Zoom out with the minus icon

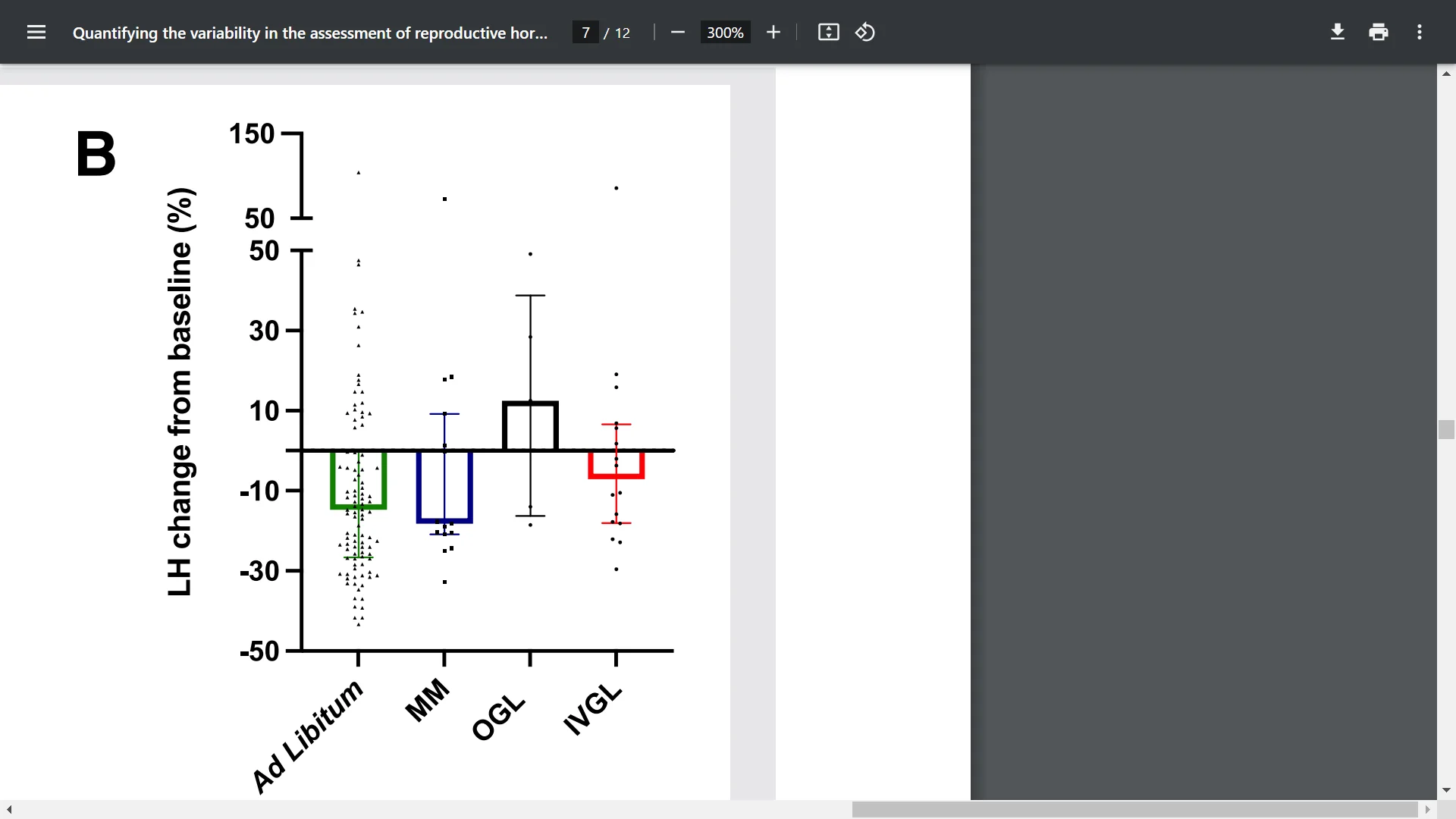(678, 32)
